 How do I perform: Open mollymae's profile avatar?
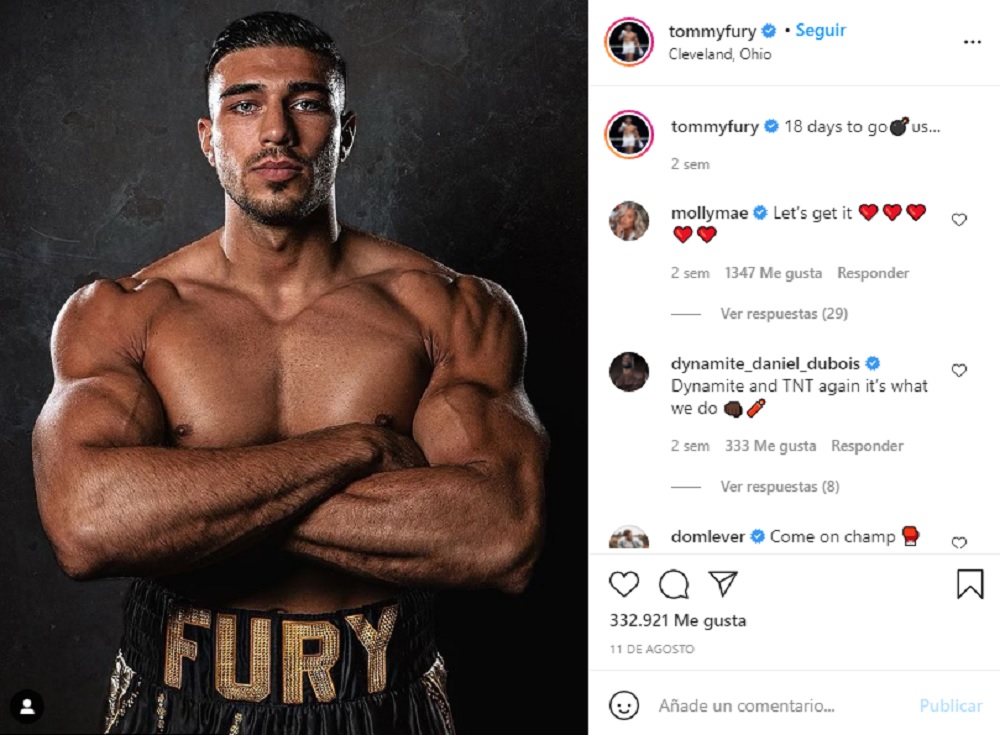pyautogui.click(x=629, y=221)
